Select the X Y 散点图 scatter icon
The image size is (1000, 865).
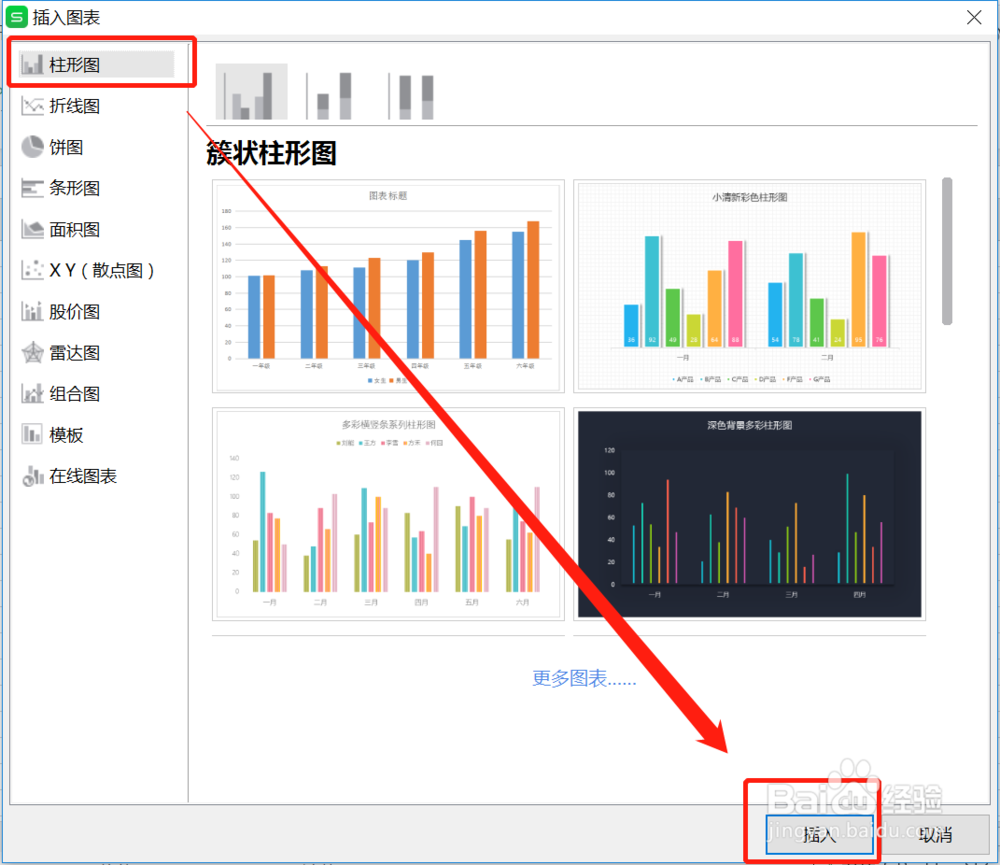[x=32, y=270]
